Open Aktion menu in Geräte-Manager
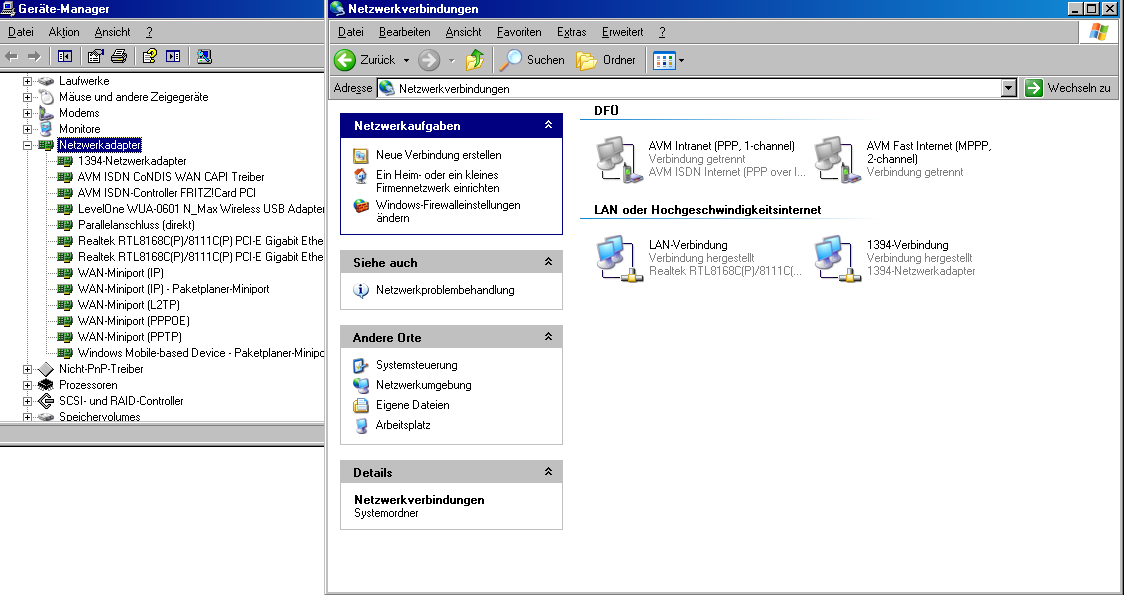 click(x=64, y=32)
